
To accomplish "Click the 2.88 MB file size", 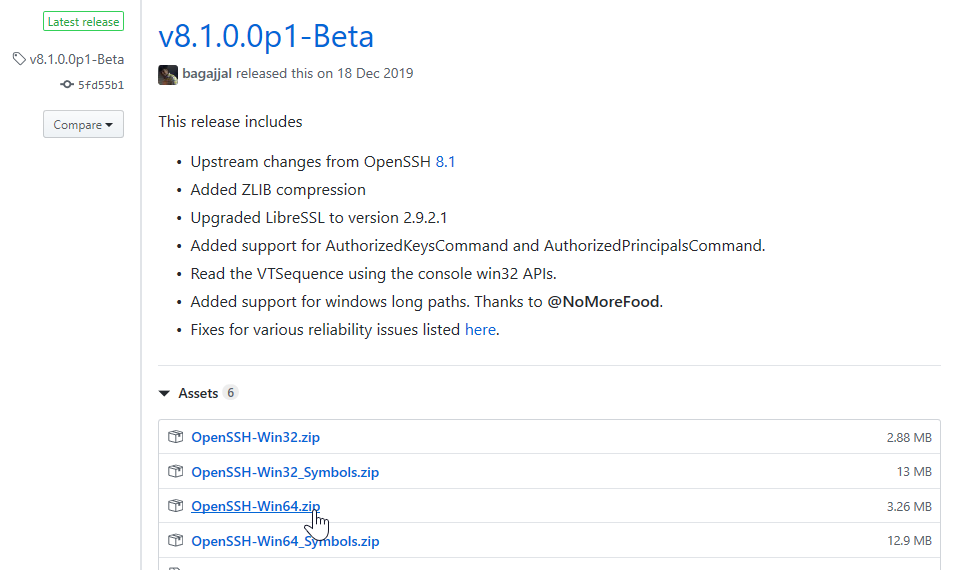I will (909, 437).
